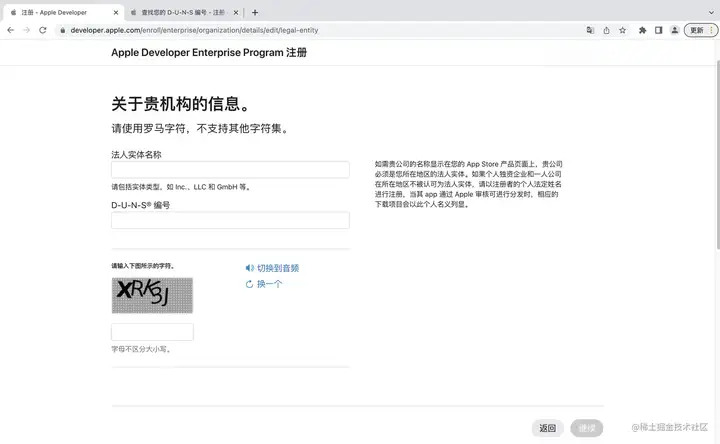
Task: Open a new tab with plus icon
Action: [x=255, y=12]
